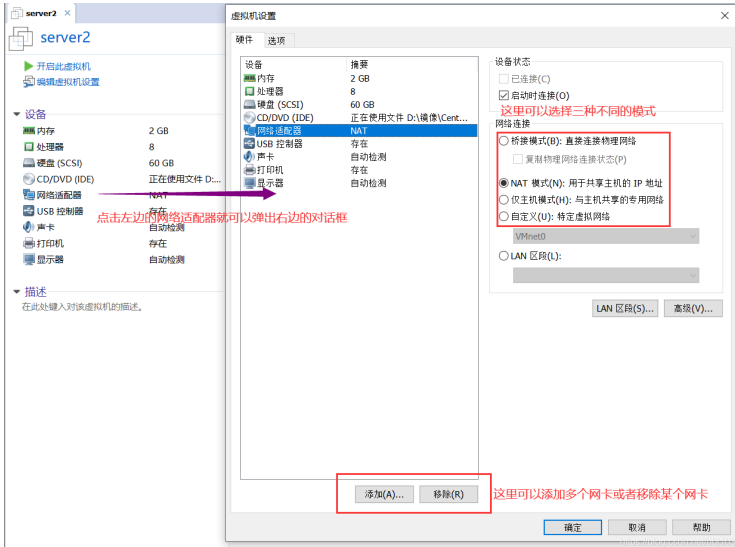Click sound card icon in left panel

click(29, 227)
